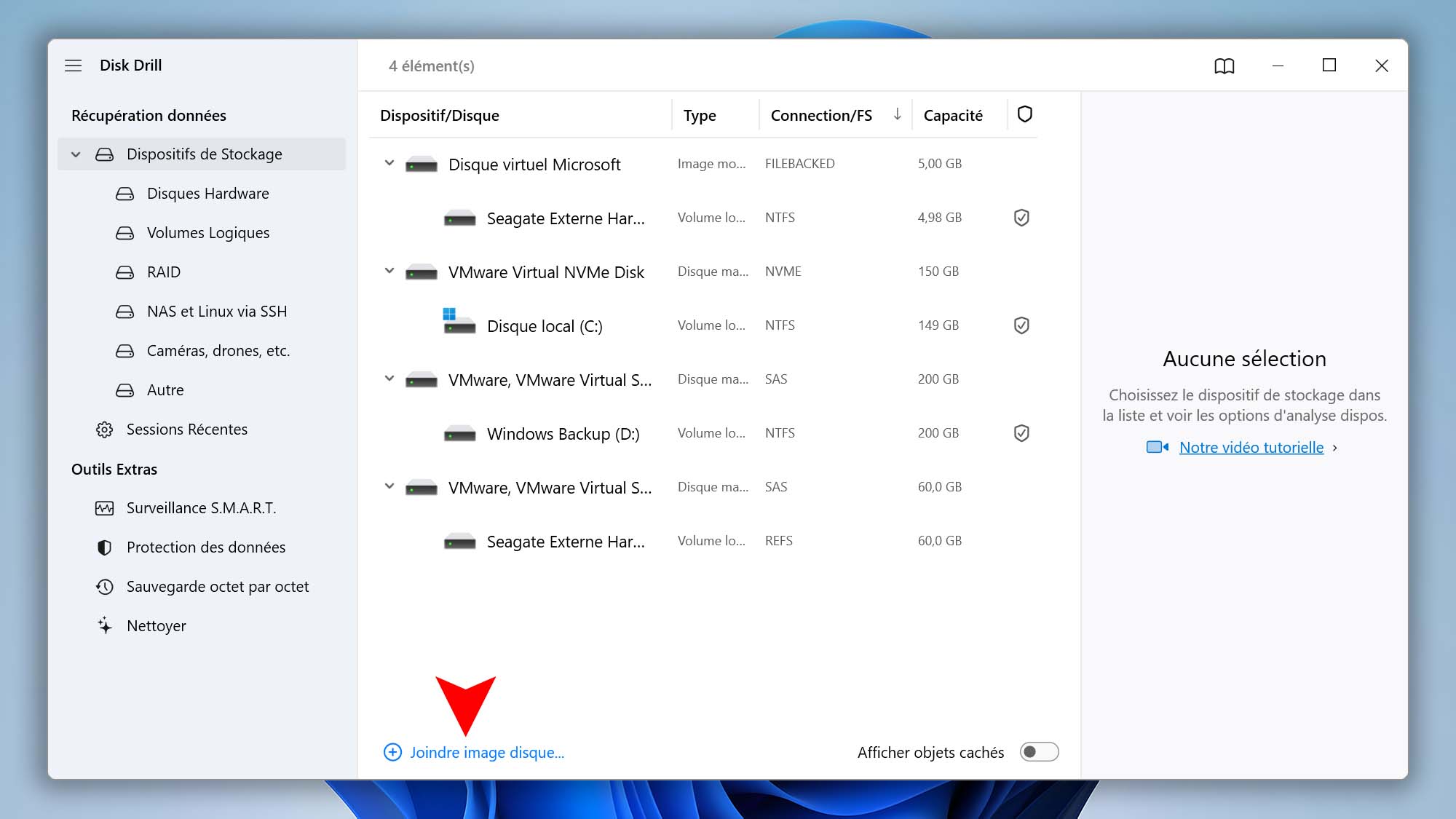Click the Nettoyer sparkle icon
This screenshot has width=1456, height=819.
[x=104, y=625]
